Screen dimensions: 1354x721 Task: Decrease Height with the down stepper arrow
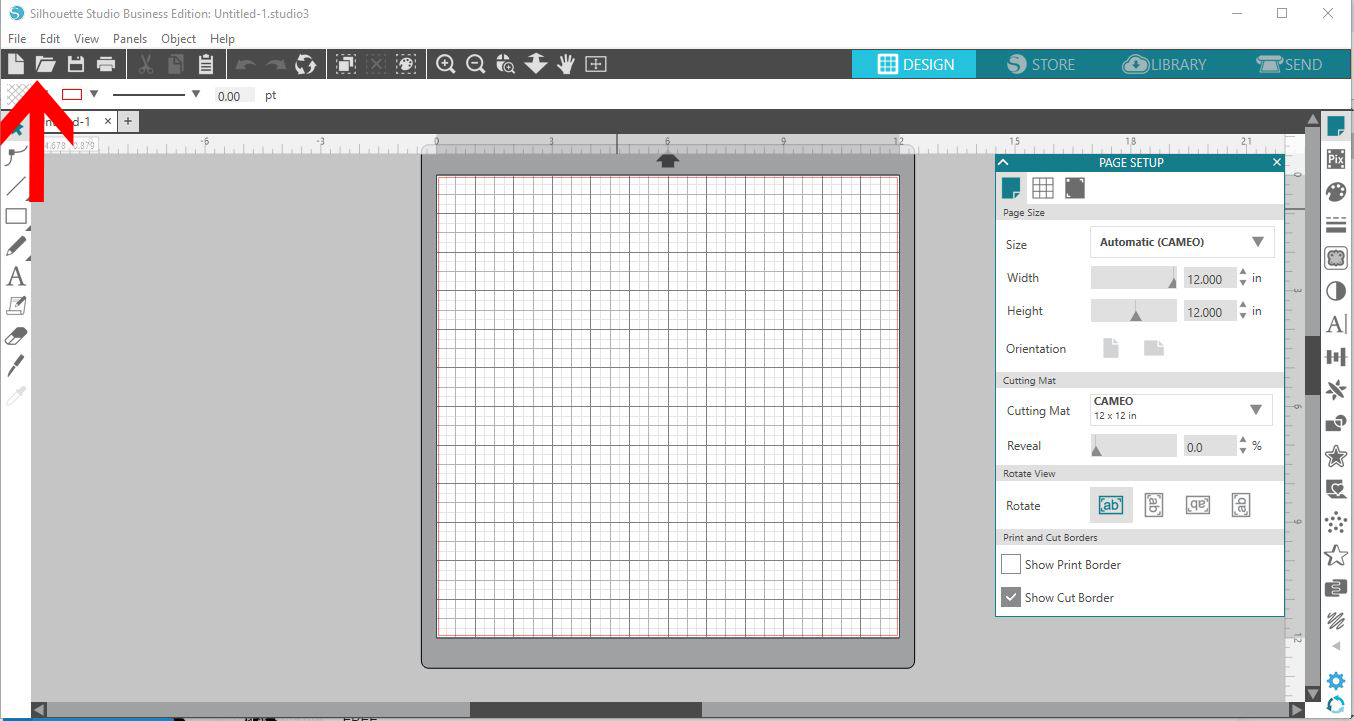(1242, 316)
